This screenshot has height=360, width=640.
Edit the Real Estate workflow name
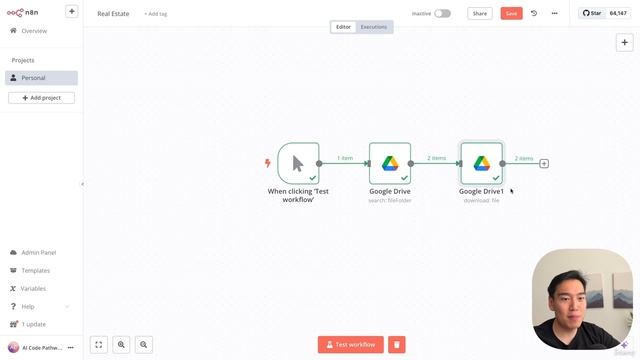(x=113, y=13)
